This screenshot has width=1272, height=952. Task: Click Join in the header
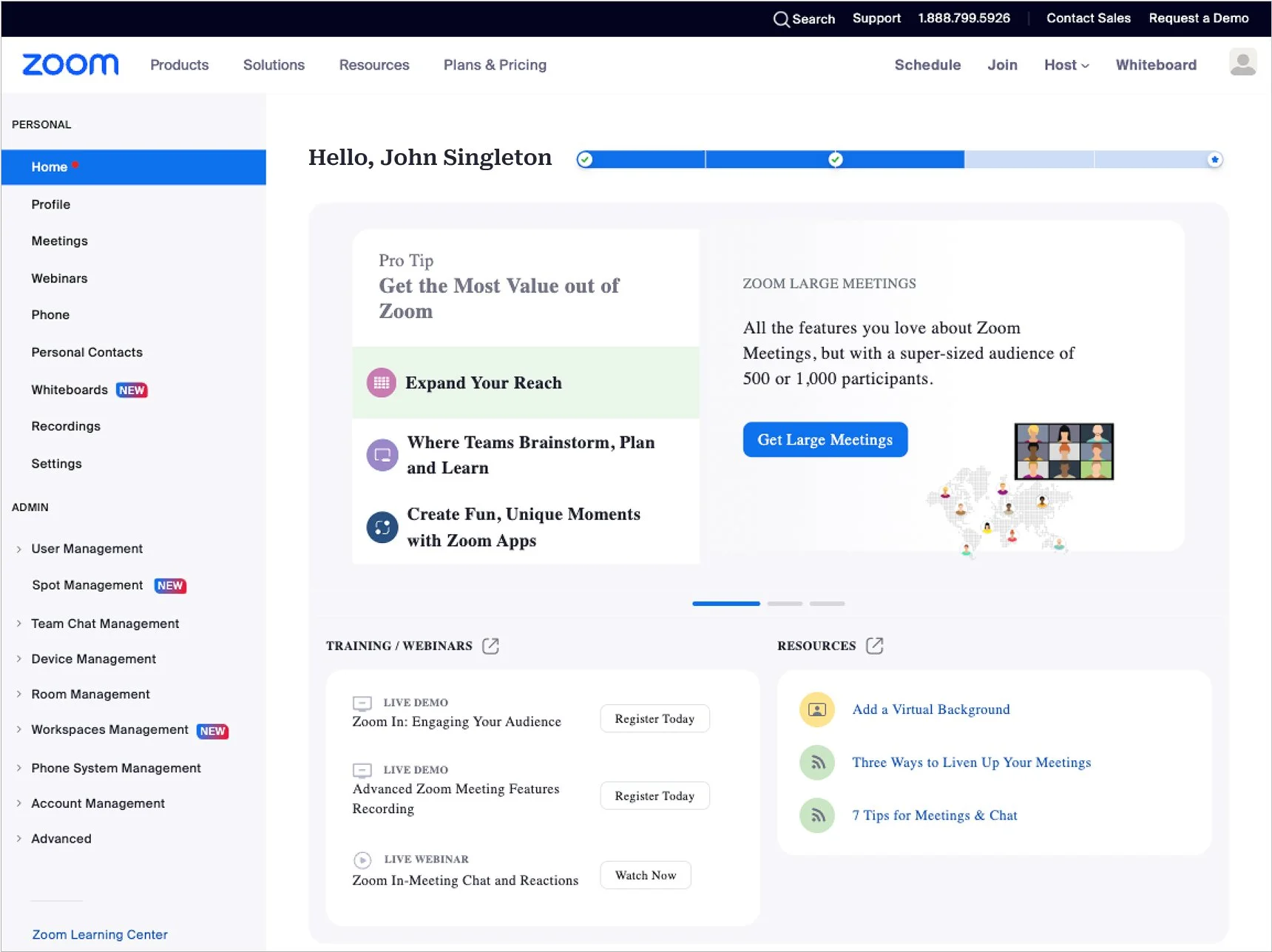[x=1002, y=65]
